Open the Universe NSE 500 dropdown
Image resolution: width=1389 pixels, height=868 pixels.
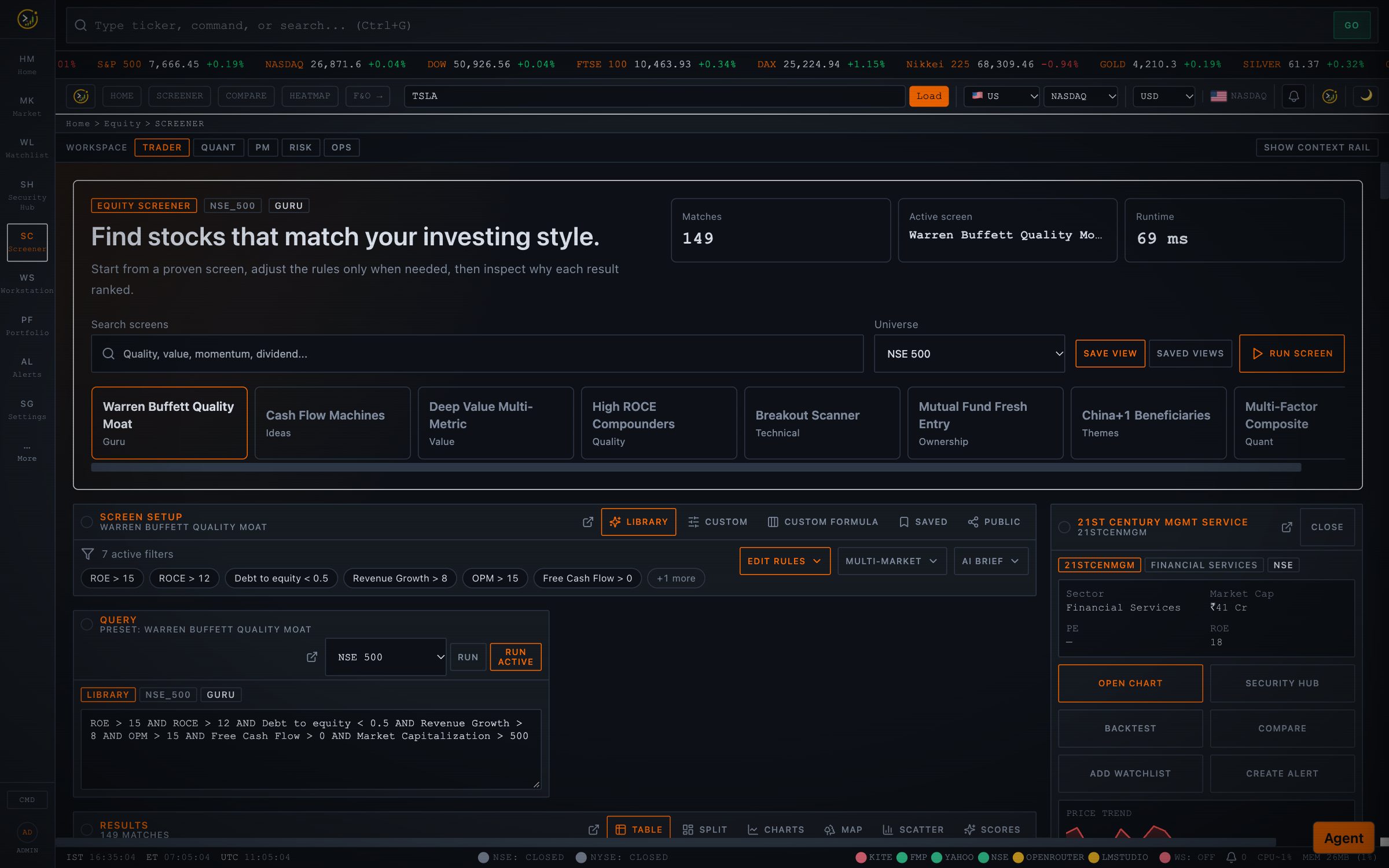969,354
